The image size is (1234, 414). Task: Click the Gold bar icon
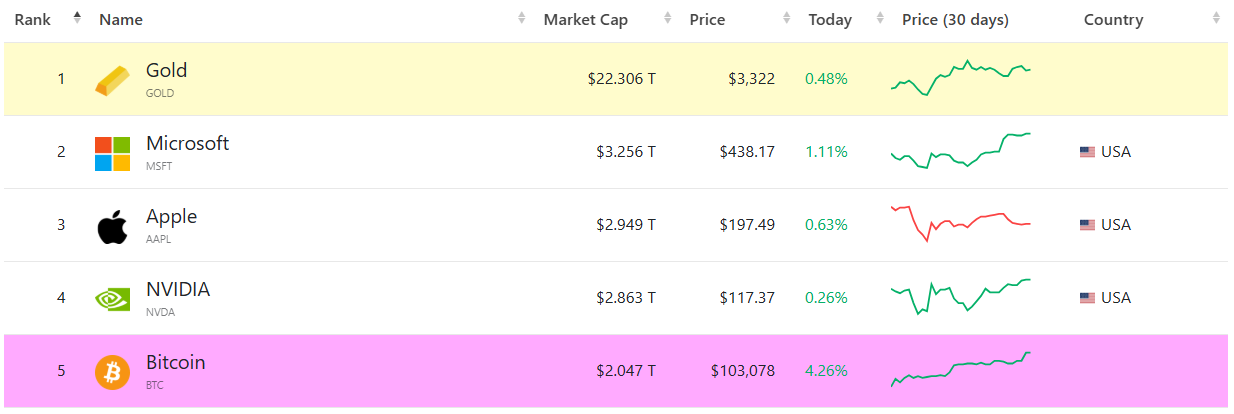[112, 80]
